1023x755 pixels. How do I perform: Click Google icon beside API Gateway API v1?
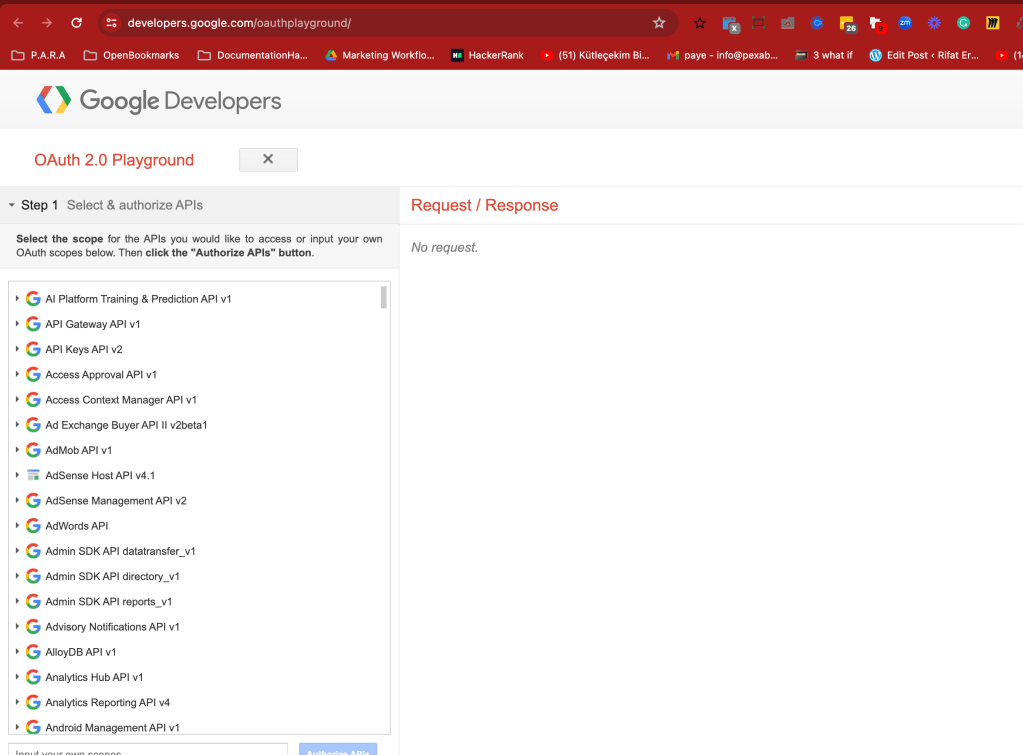[x=33, y=324]
